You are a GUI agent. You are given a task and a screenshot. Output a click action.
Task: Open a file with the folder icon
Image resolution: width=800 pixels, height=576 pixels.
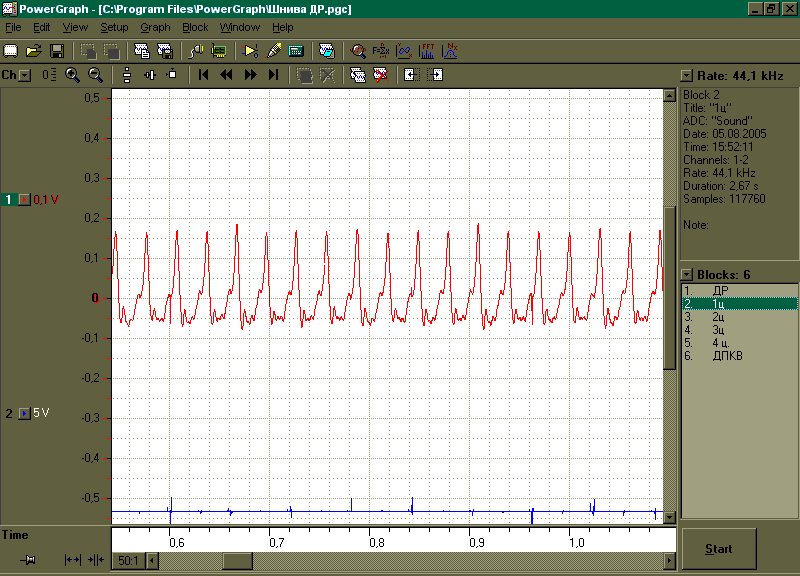point(34,51)
